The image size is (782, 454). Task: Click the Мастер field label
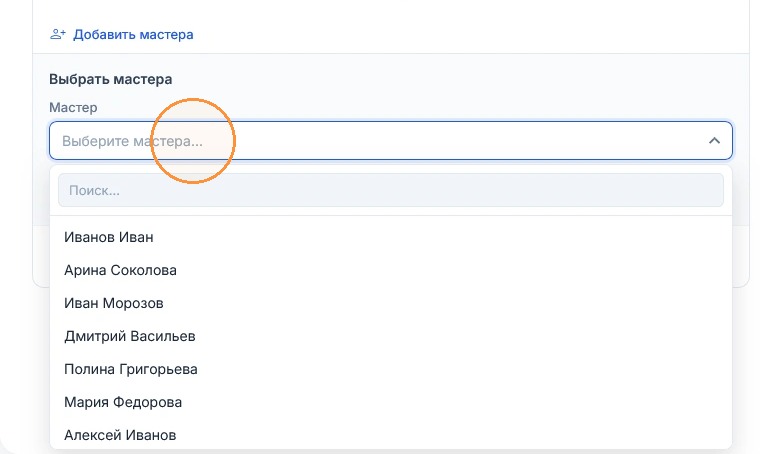tap(73, 107)
